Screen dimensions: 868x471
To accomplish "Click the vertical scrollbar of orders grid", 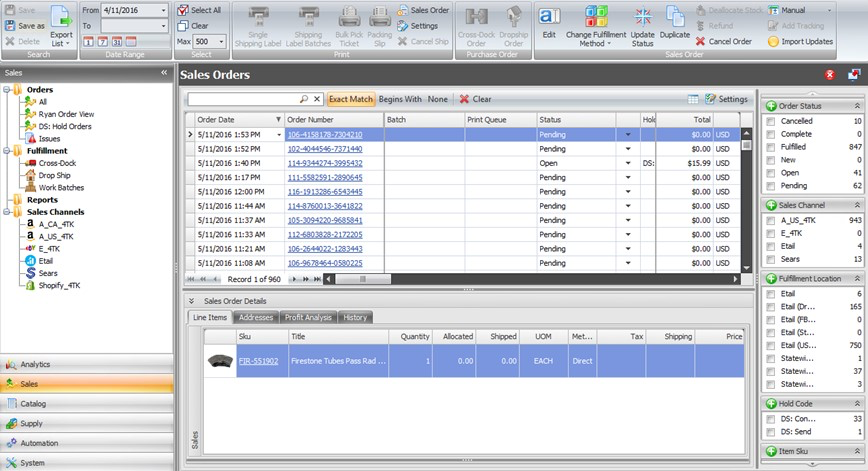I will tap(746, 199).
